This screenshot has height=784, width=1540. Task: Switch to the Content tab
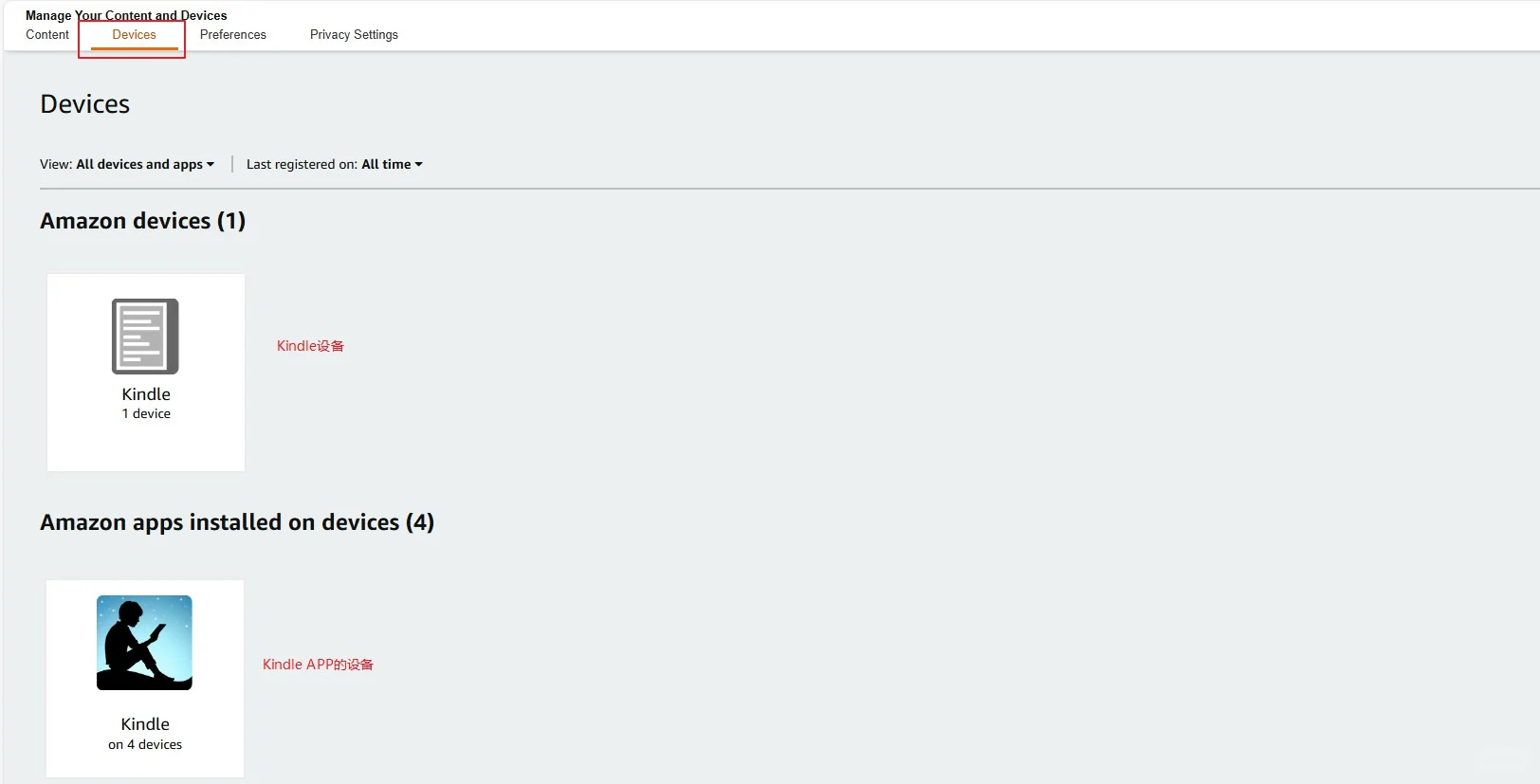[47, 35]
